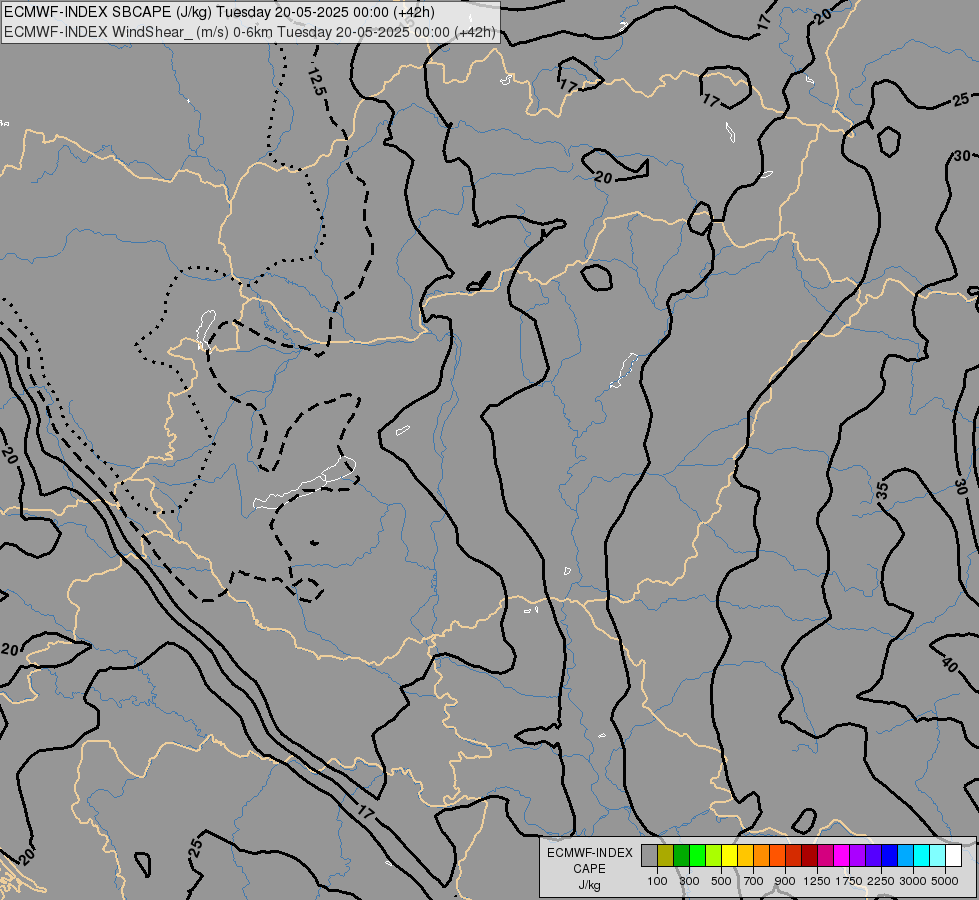Click the bright green legend swatch
The width and height of the screenshot is (979, 900).
click(x=697, y=856)
